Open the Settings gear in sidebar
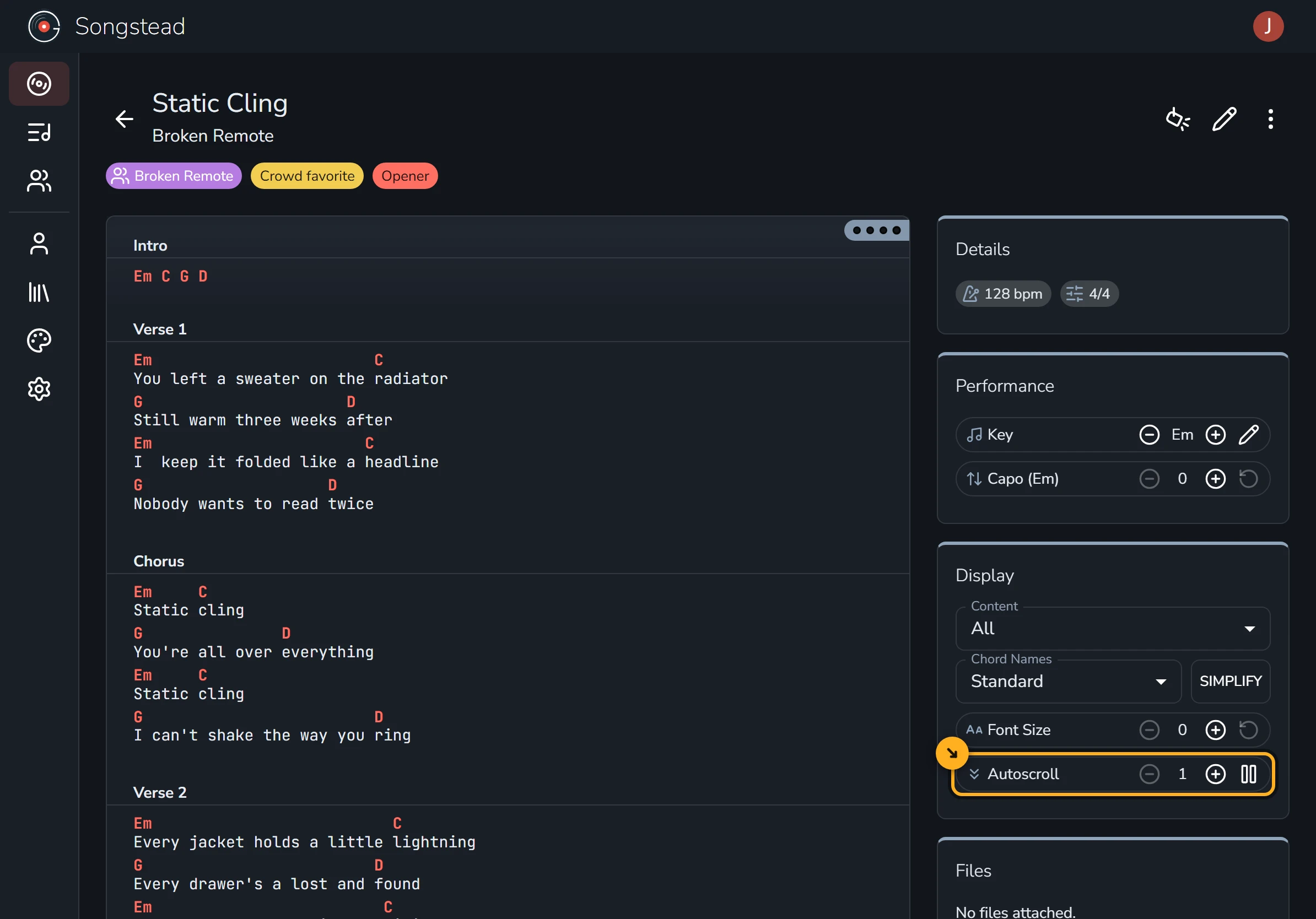 [39, 390]
